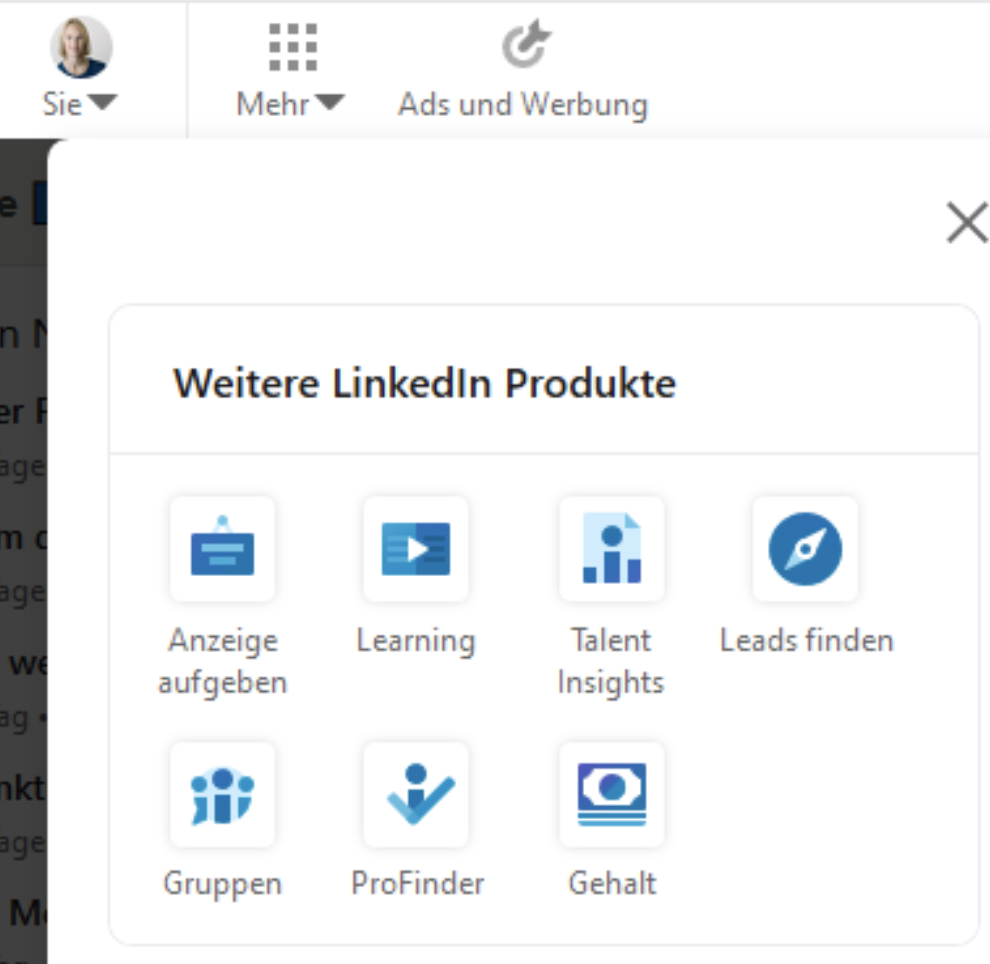Screen dimensions: 990x964
Task: Click the Mehr apps grid icon
Action: click(293, 47)
